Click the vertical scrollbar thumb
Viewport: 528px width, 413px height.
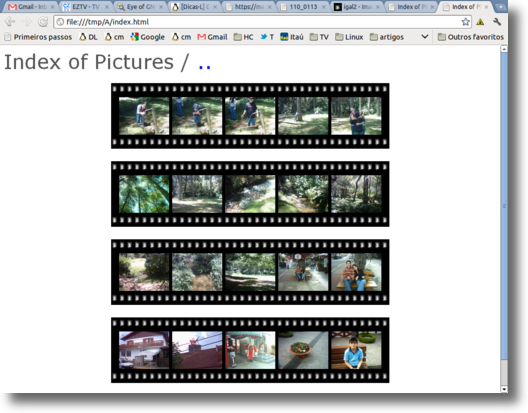504,205
